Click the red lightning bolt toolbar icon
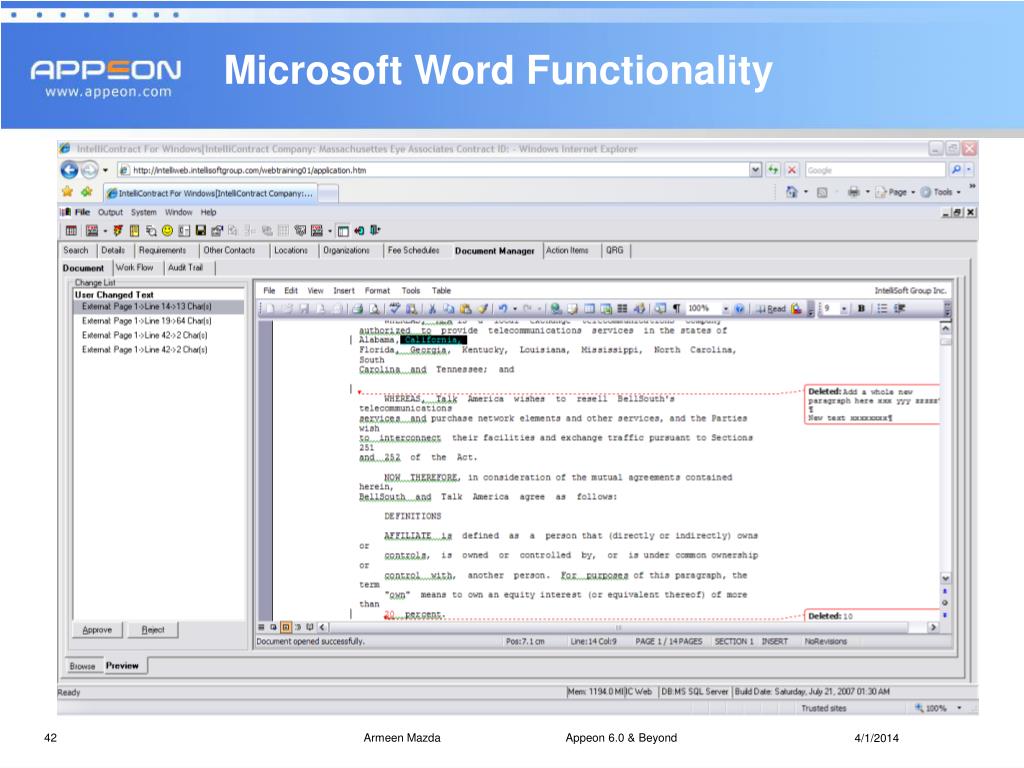1024x768 pixels. click(x=118, y=231)
